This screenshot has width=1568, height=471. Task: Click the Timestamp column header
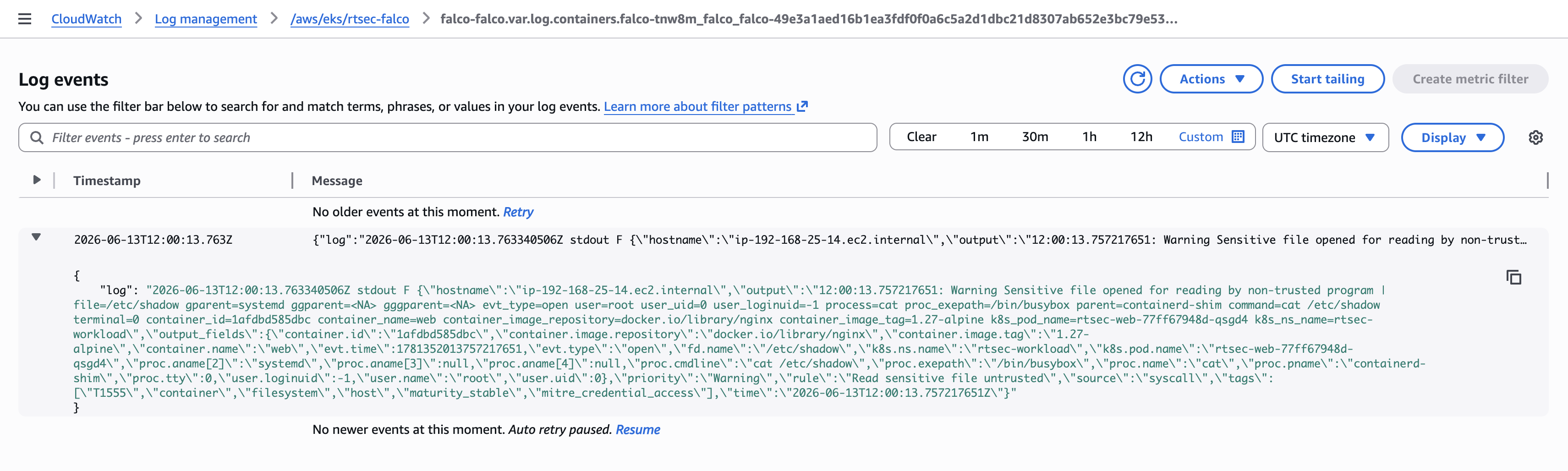coord(106,181)
